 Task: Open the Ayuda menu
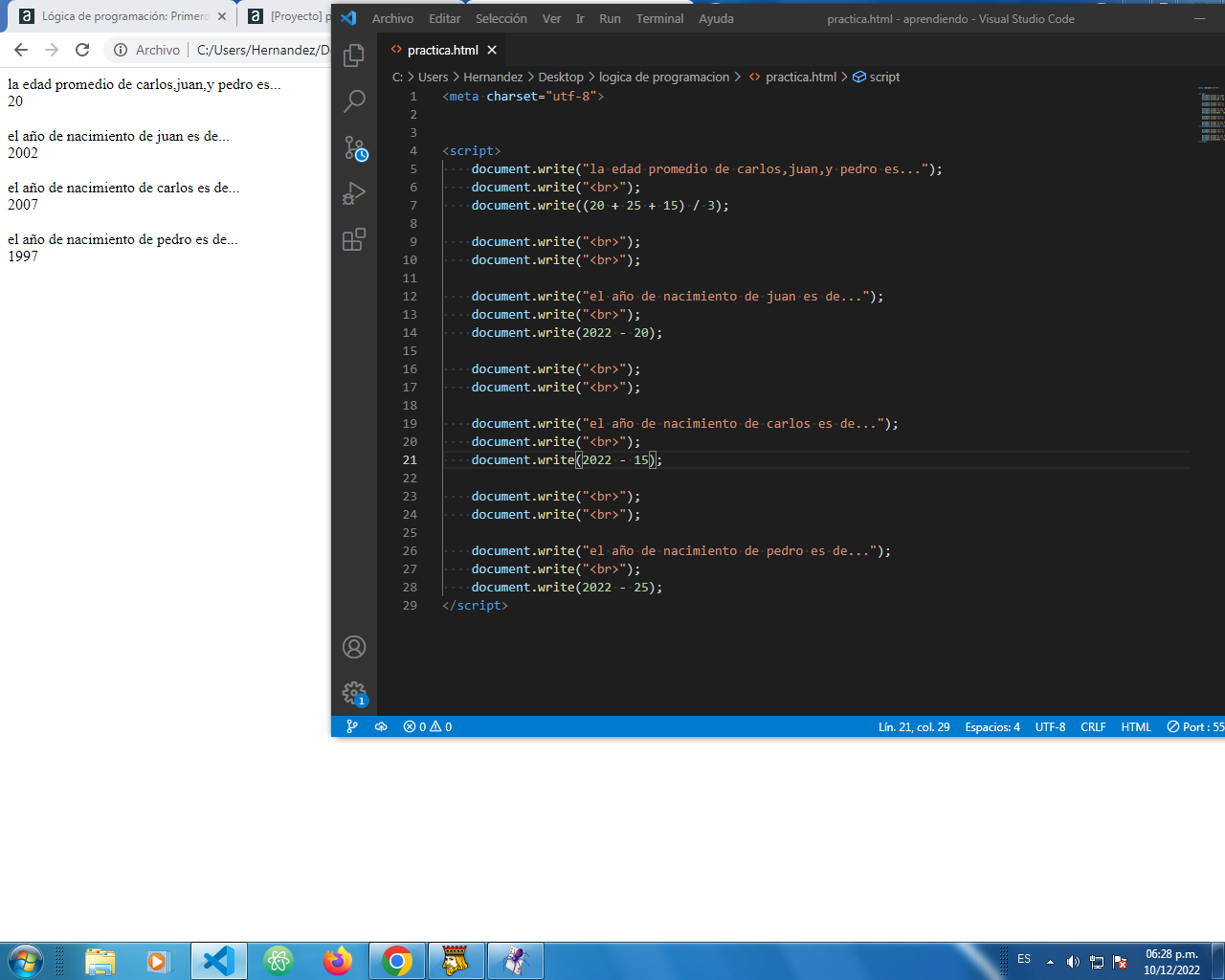(716, 18)
